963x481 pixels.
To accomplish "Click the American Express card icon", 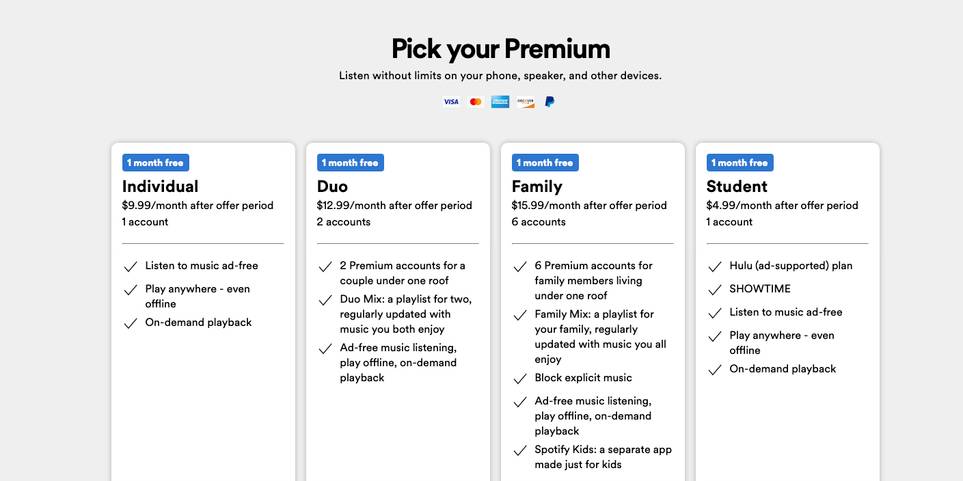I will point(500,102).
